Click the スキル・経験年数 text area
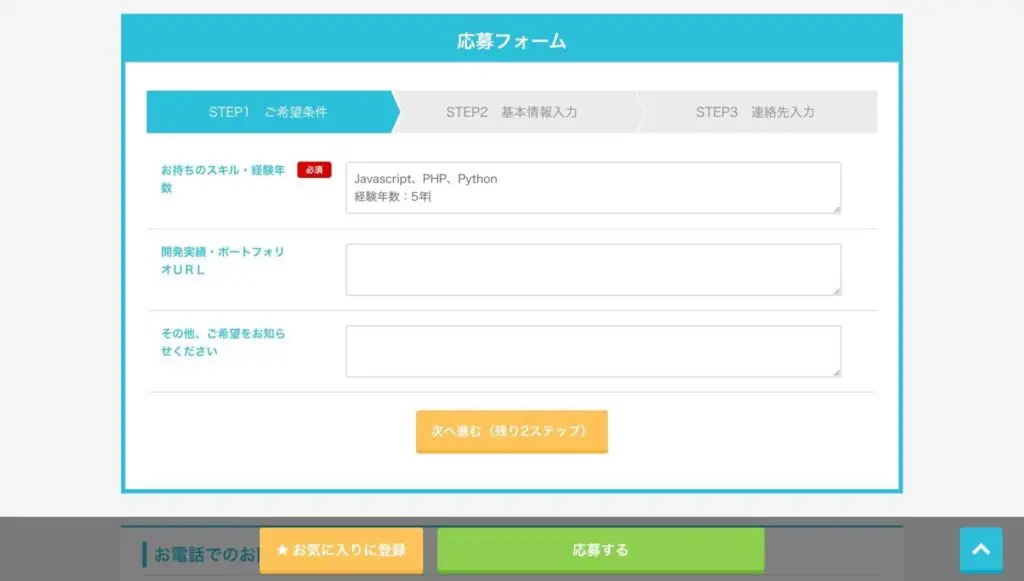The height and width of the screenshot is (581, 1024). coord(593,187)
